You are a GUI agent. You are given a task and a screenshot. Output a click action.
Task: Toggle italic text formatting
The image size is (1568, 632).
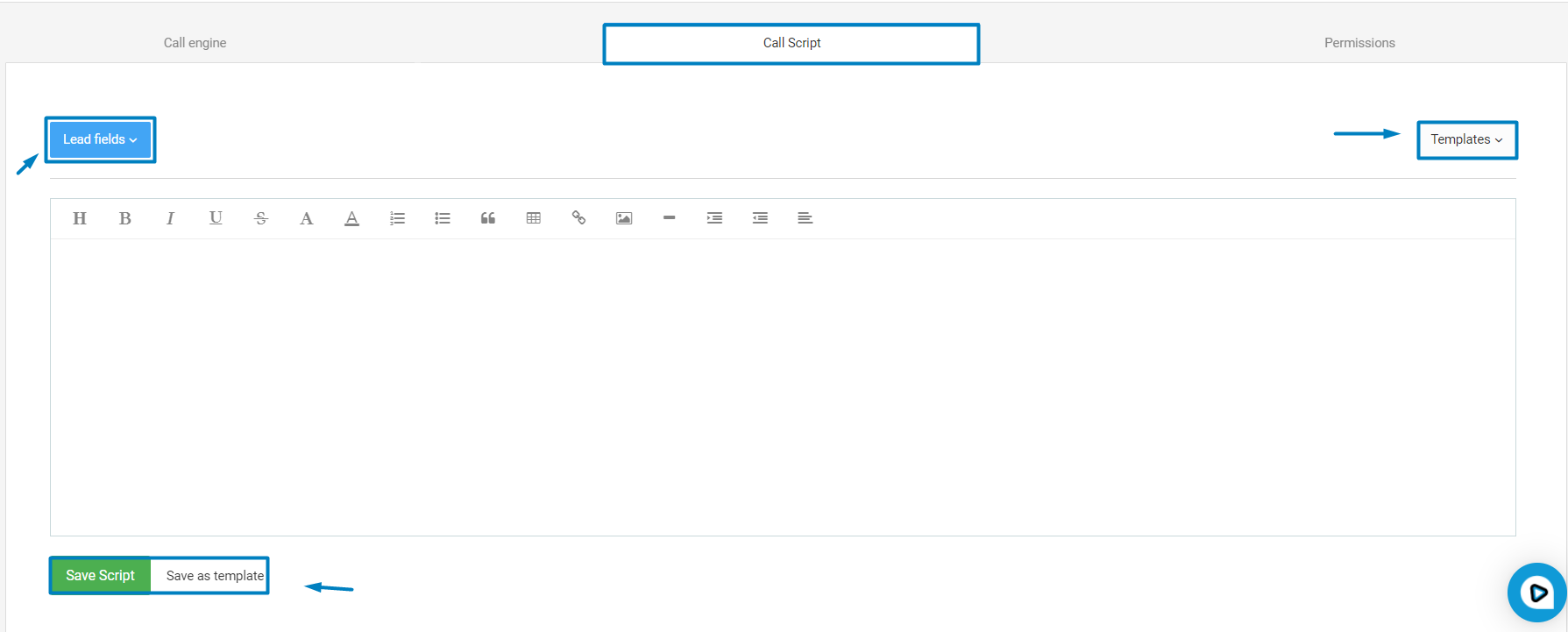(170, 218)
